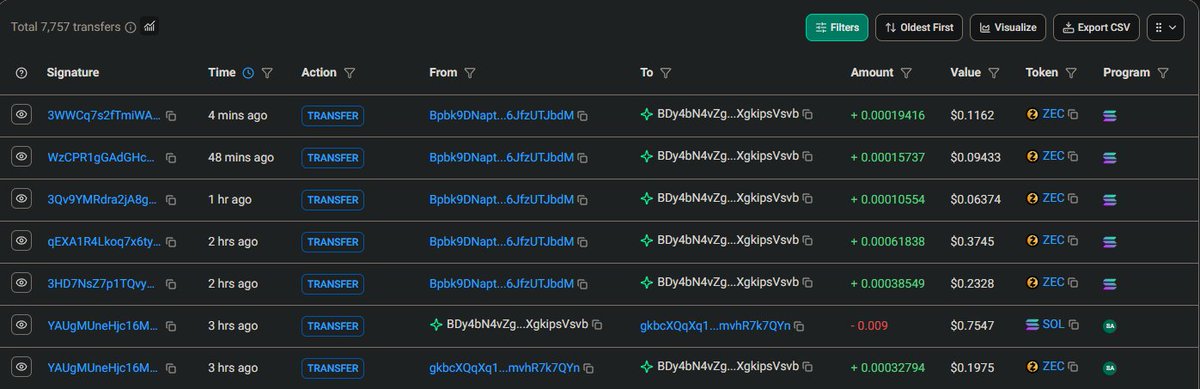Open the Amount column filter

[906, 73]
